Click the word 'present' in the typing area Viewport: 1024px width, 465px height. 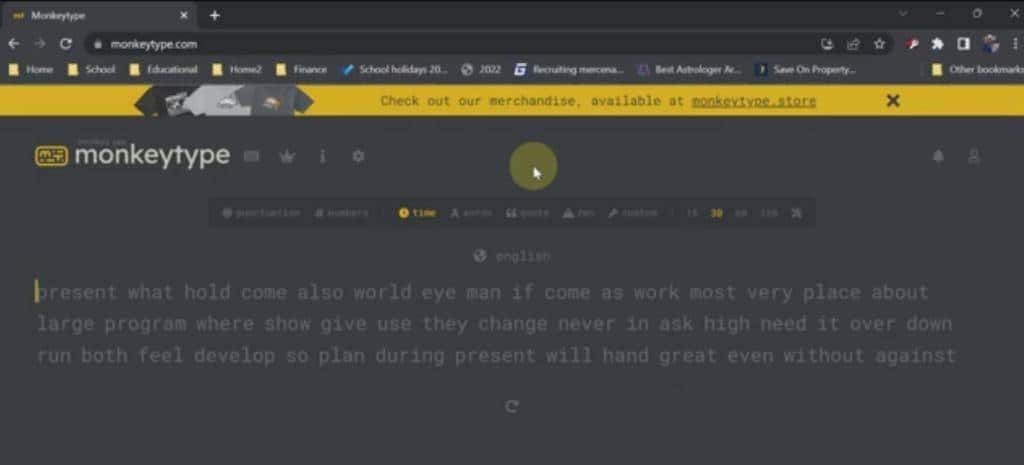coord(76,293)
